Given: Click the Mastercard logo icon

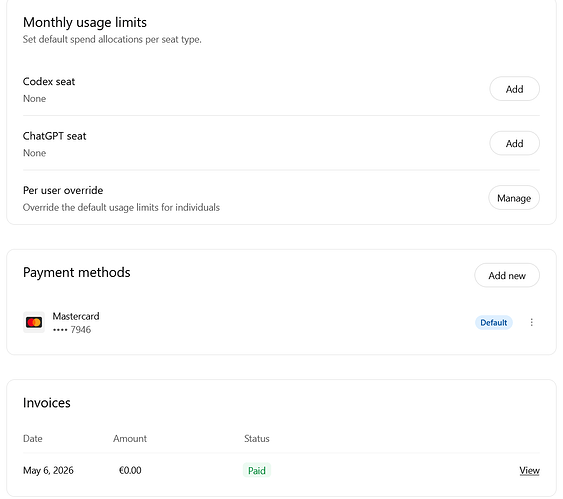Looking at the screenshot, I should tap(34, 322).
